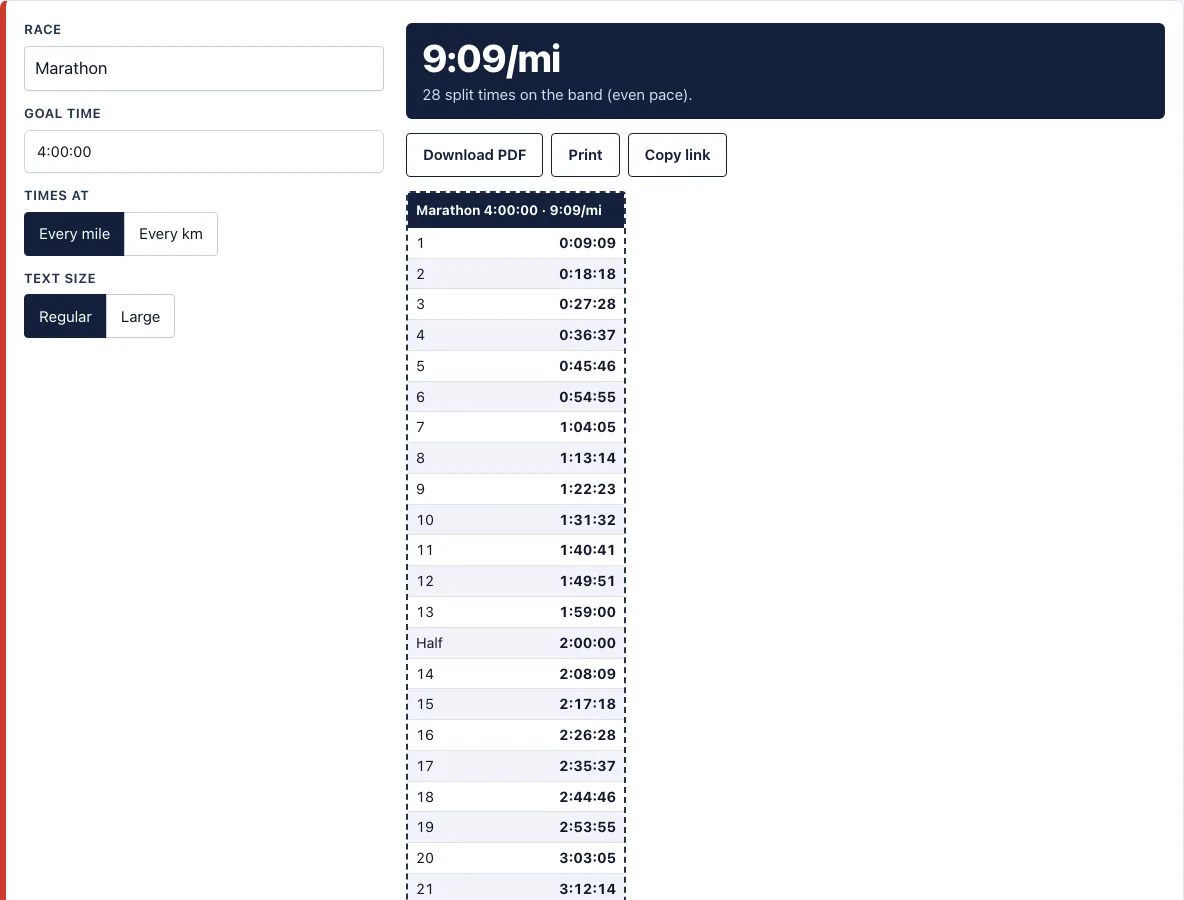
Task: Select mile 11 split 1:40:41
Action: click(587, 550)
